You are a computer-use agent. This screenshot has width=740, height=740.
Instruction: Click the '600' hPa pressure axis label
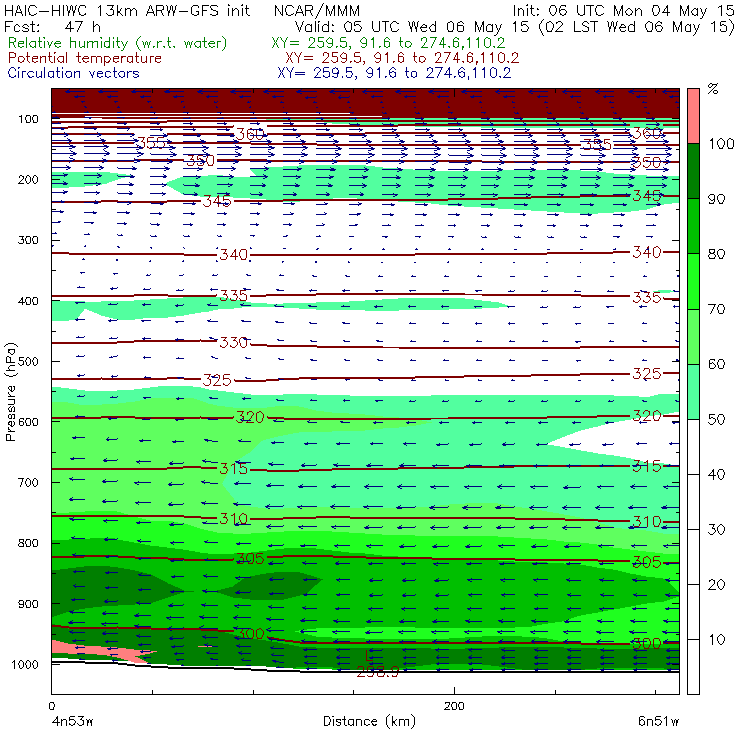click(28, 422)
